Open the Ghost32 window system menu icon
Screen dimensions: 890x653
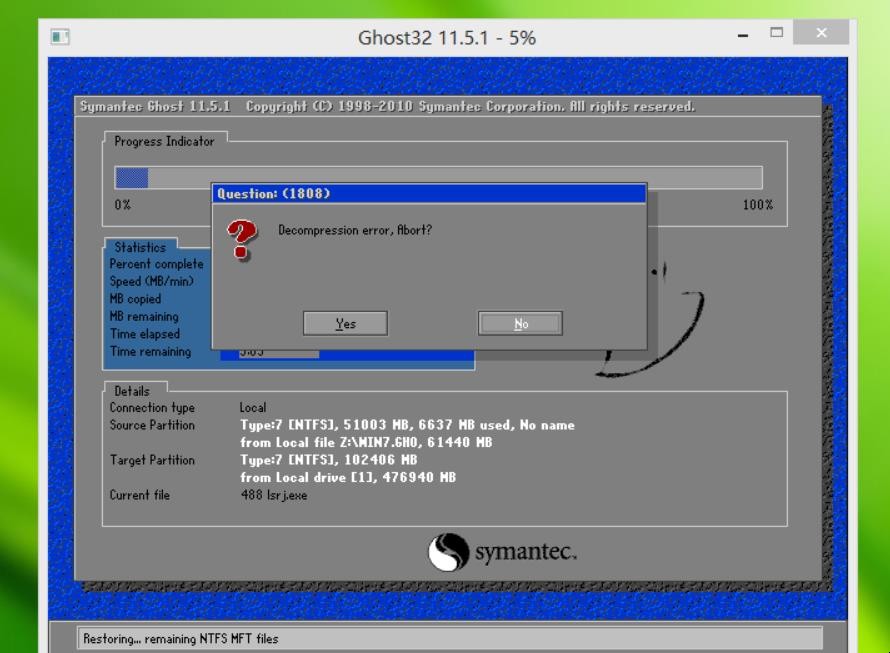click(60, 37)
